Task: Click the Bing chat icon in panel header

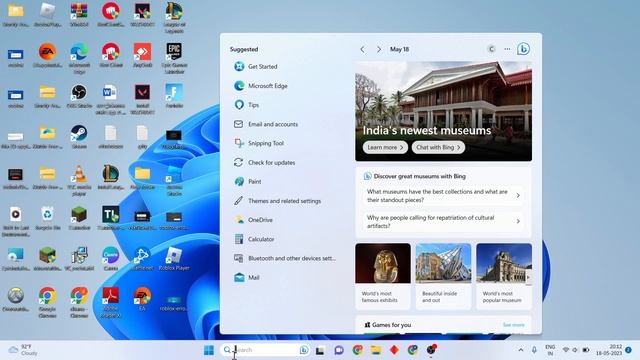Action: point(523,49)
